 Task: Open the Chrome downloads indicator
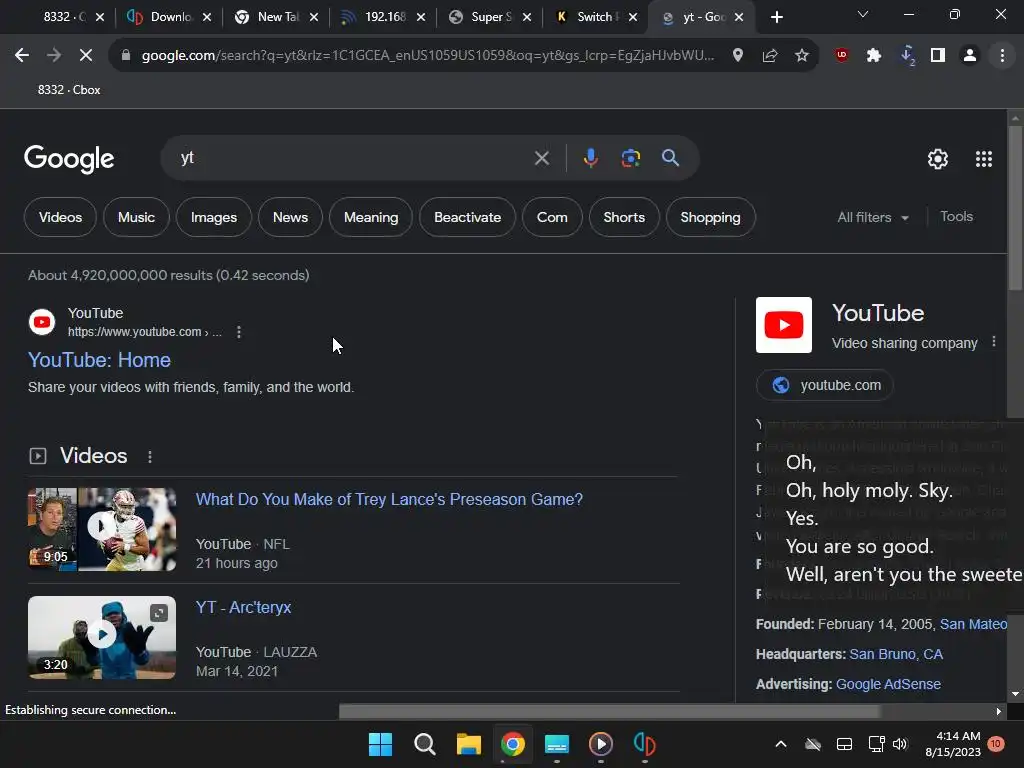click(907, 56)
